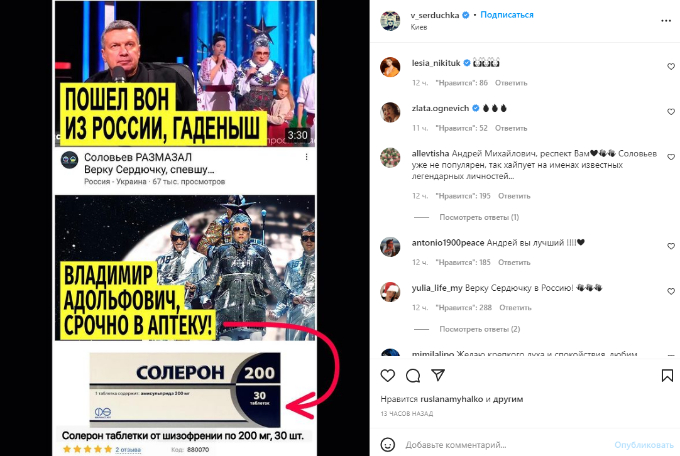The image size is (680, 456).
Task: Expand replies under allevtisha's comment
Action: (x=479, y=217)
